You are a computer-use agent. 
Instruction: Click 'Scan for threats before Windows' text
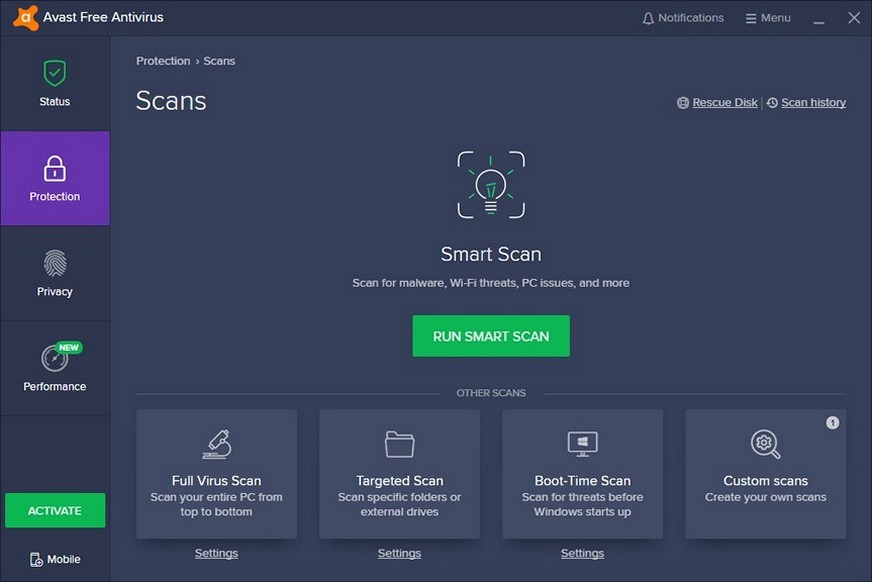coord(582,504)
